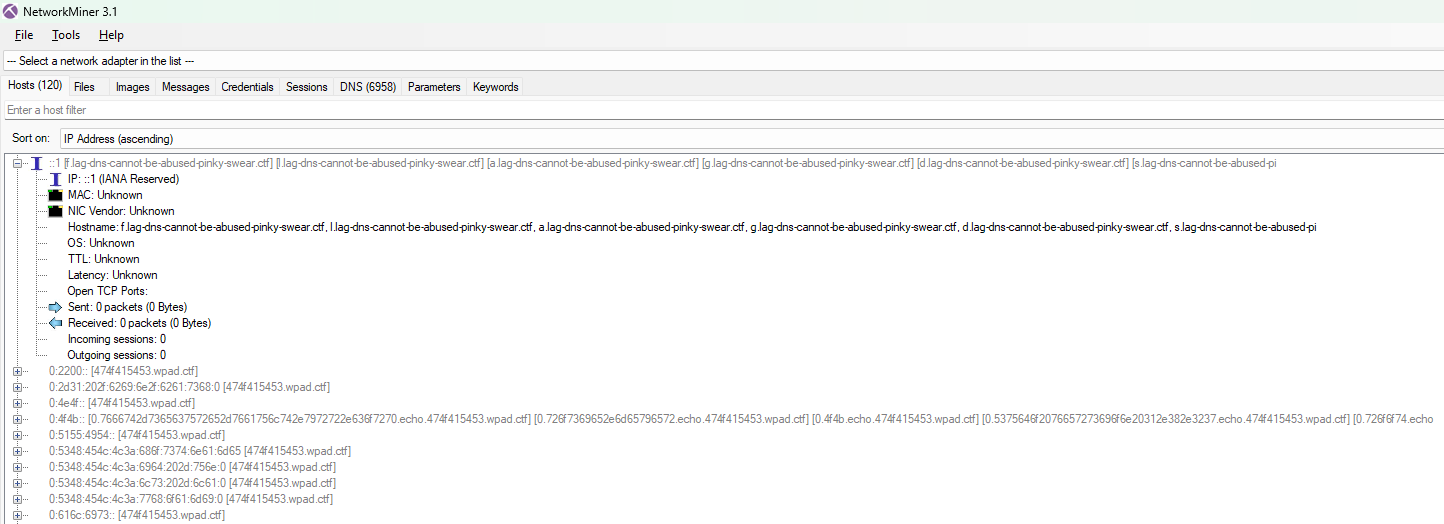
Task: Collapse the ::1 host tree node
Action: pyautogui.click(x=17, y=163)
